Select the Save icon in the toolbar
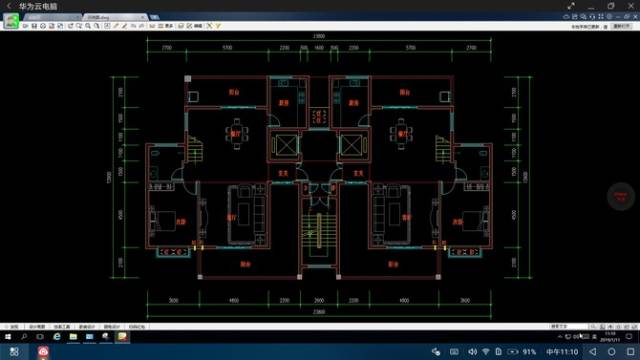 (34, 26)
